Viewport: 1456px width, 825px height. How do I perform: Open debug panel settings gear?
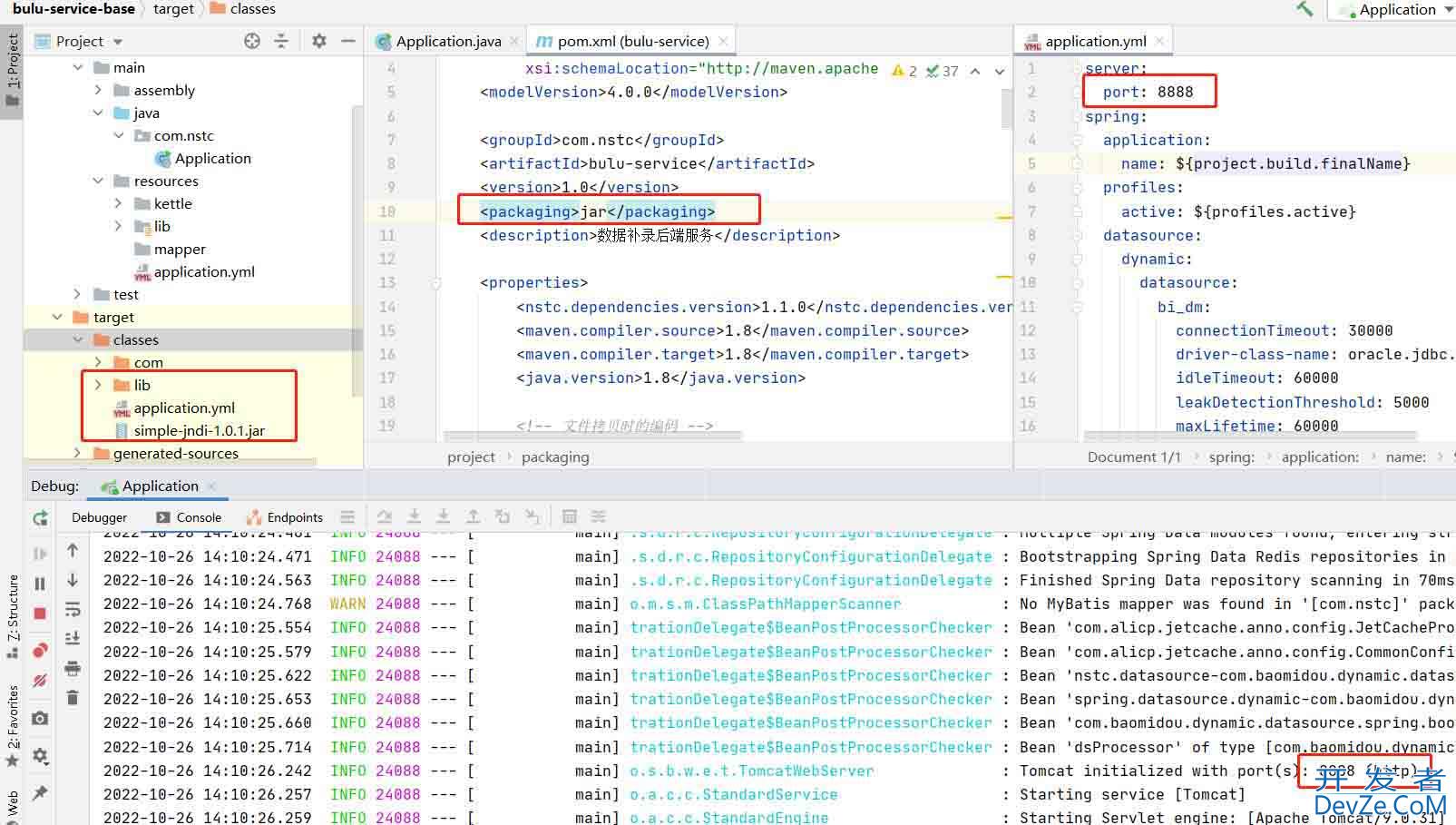tap(40, 755)
